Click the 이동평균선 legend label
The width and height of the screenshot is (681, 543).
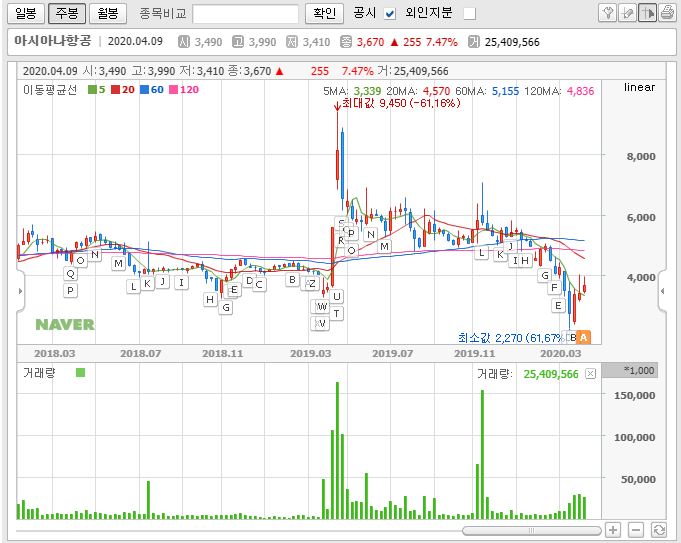pos(50,90)
